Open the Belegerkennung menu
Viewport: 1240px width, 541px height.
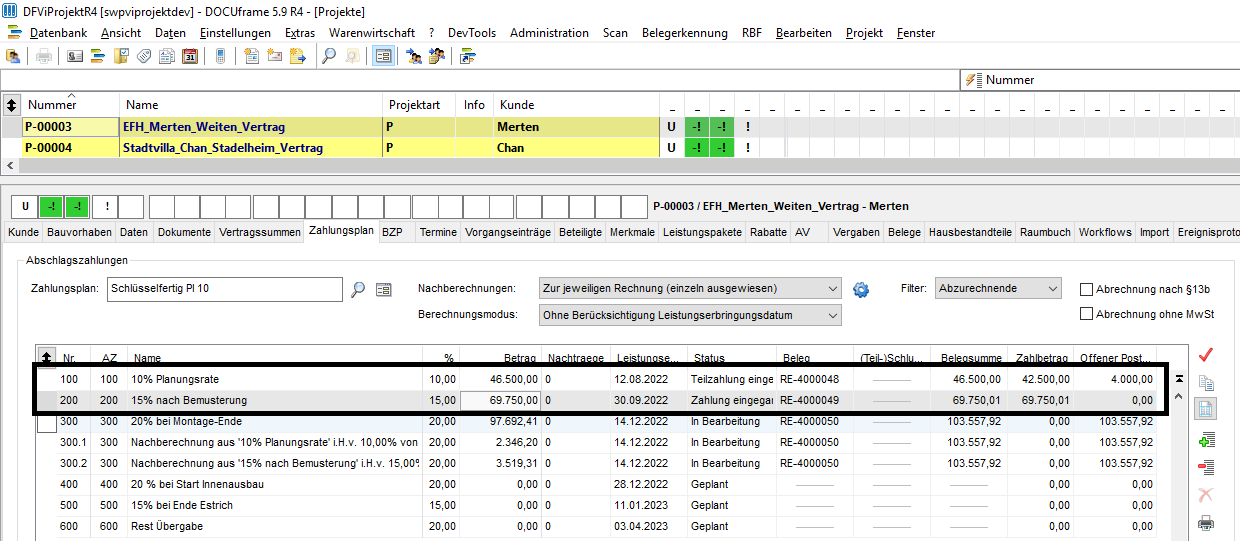coord(685,33)
